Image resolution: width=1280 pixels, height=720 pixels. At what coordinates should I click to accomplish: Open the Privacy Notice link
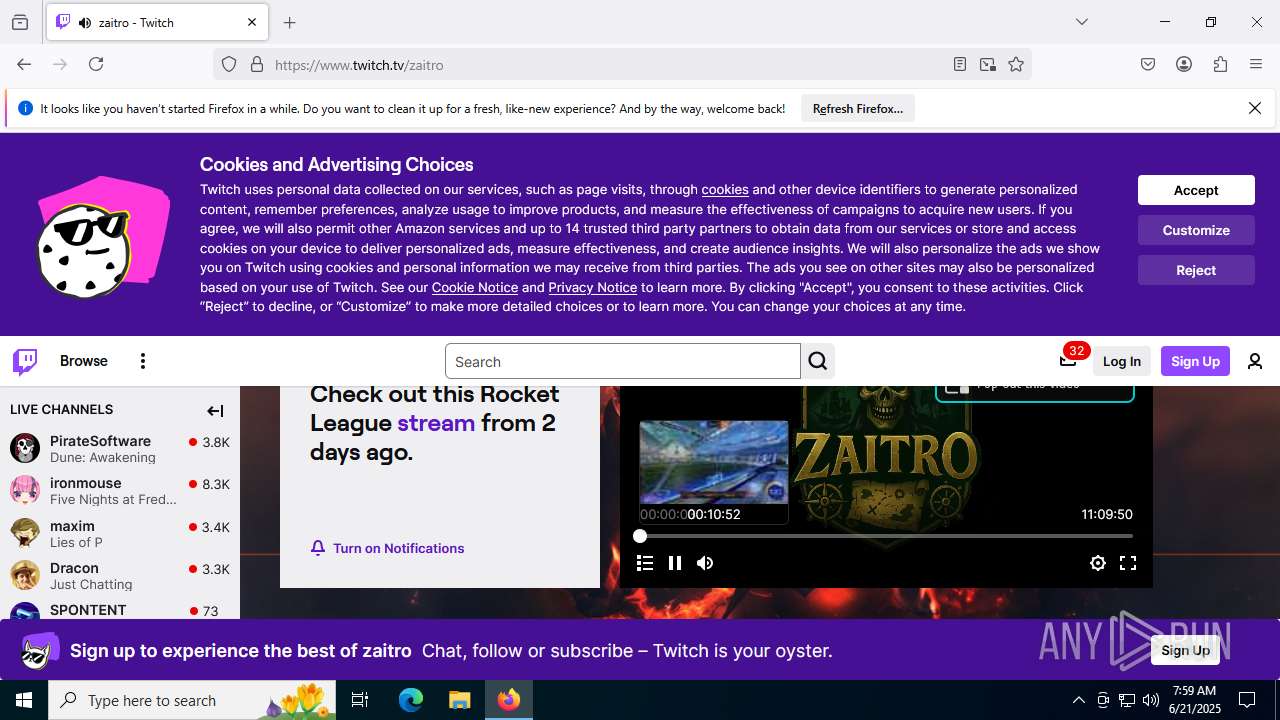[592, 288]
